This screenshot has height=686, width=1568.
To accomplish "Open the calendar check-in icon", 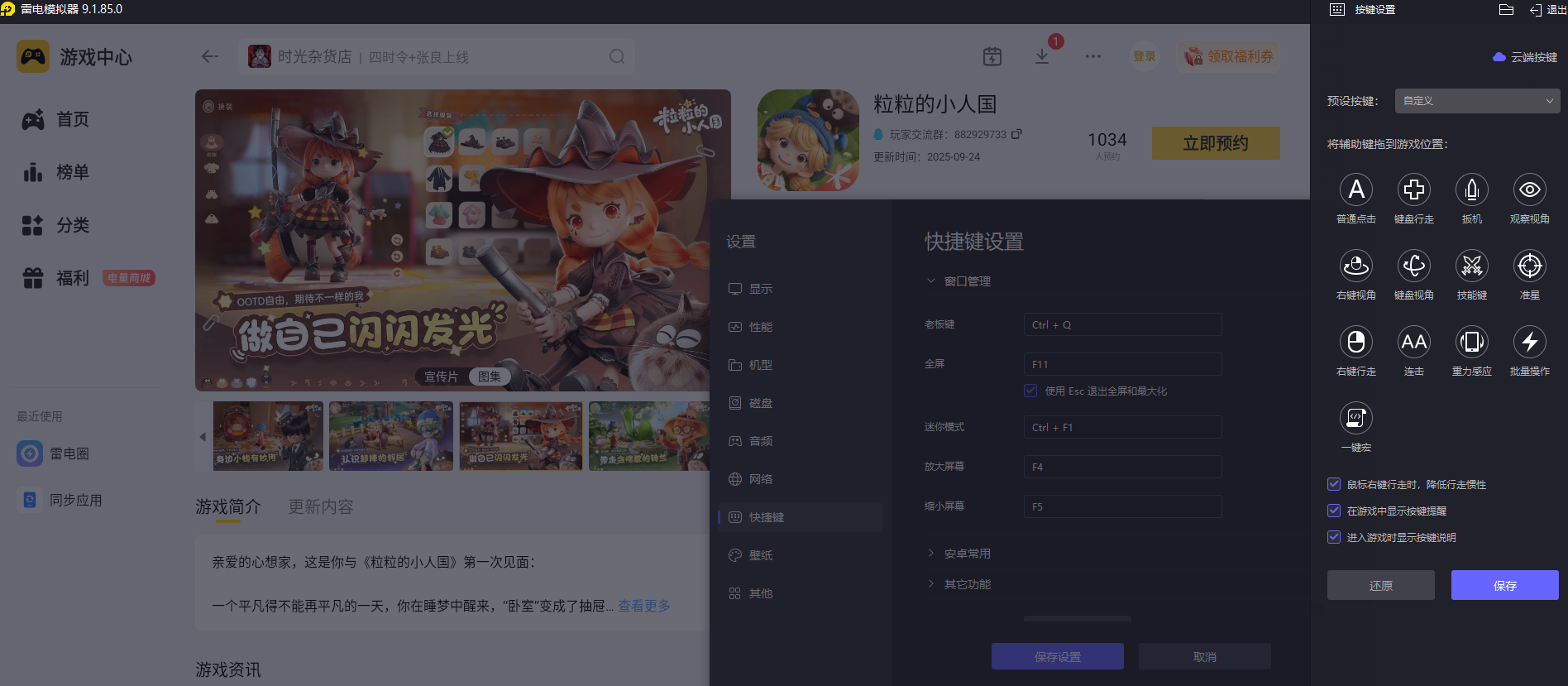I will (x=992, y=56).
